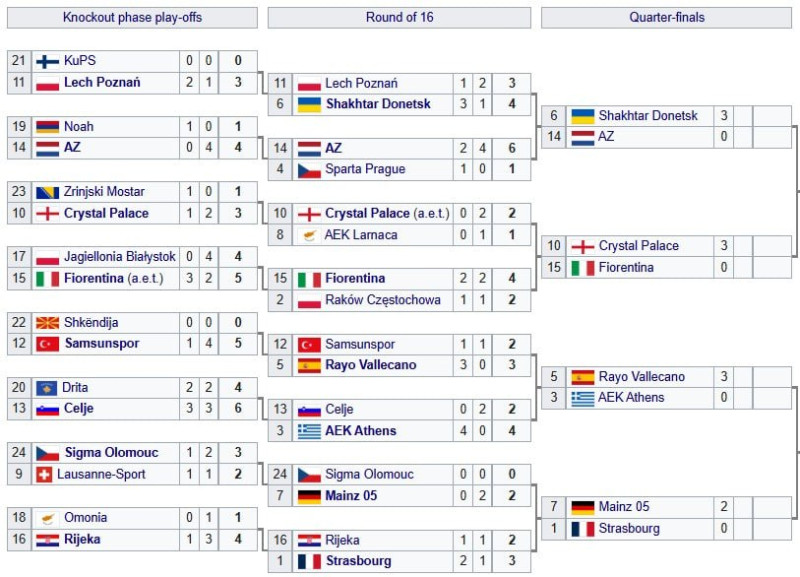Select the Quarter-finals column header

667,18
